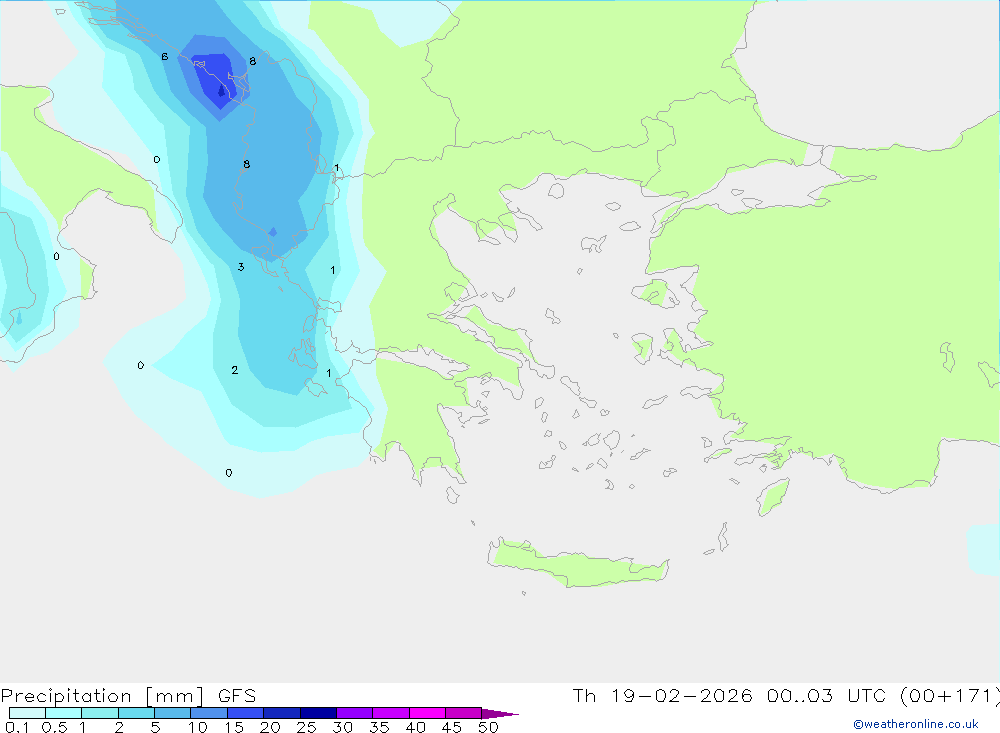Screen dimensions: 1000x733
Task: Select the 20–25 mm legend swatch
Action: click(282, 713)
